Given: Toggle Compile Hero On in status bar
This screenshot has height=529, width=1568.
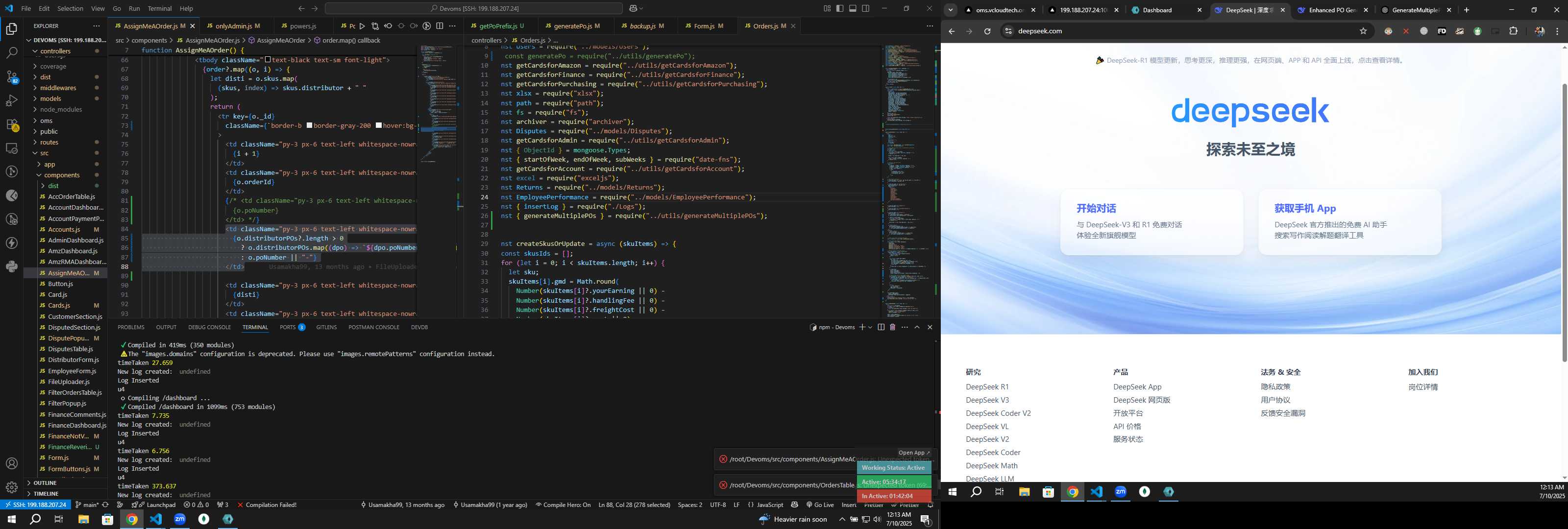Looking at the screenshot, I should pyautogui.click(x=563, y=505).
